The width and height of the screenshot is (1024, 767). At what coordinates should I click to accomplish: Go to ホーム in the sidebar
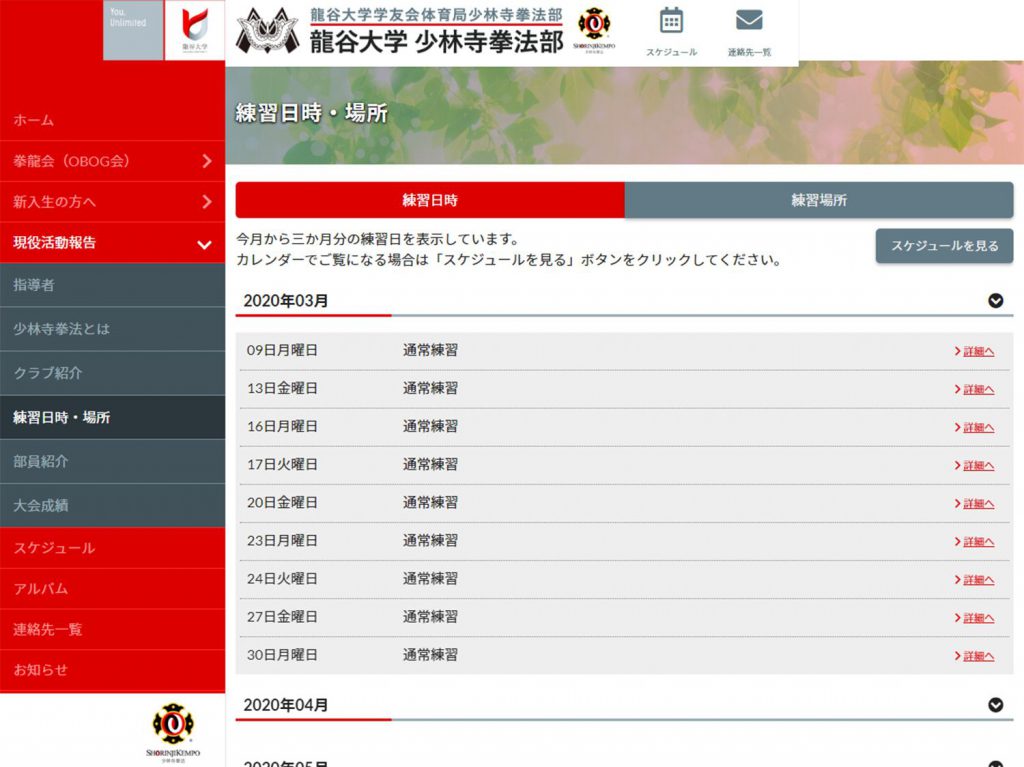tap(112, 120)
